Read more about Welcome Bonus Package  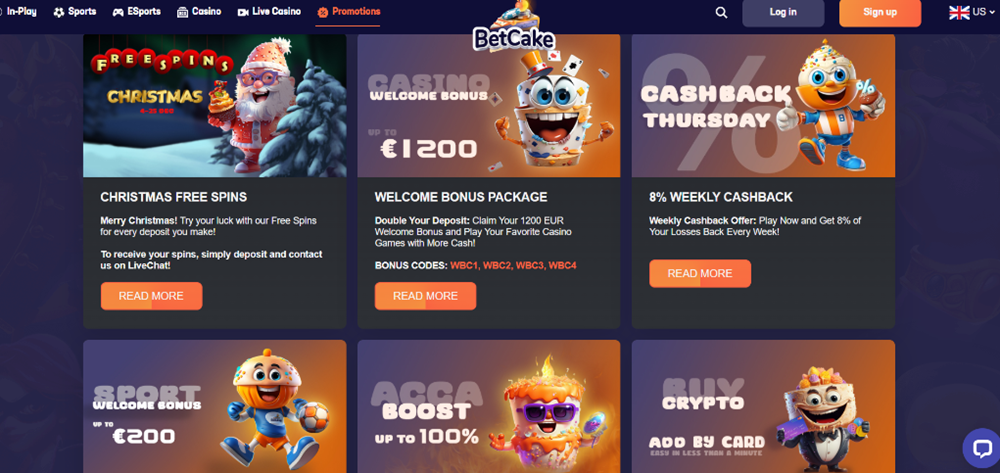tap(425, 296)
